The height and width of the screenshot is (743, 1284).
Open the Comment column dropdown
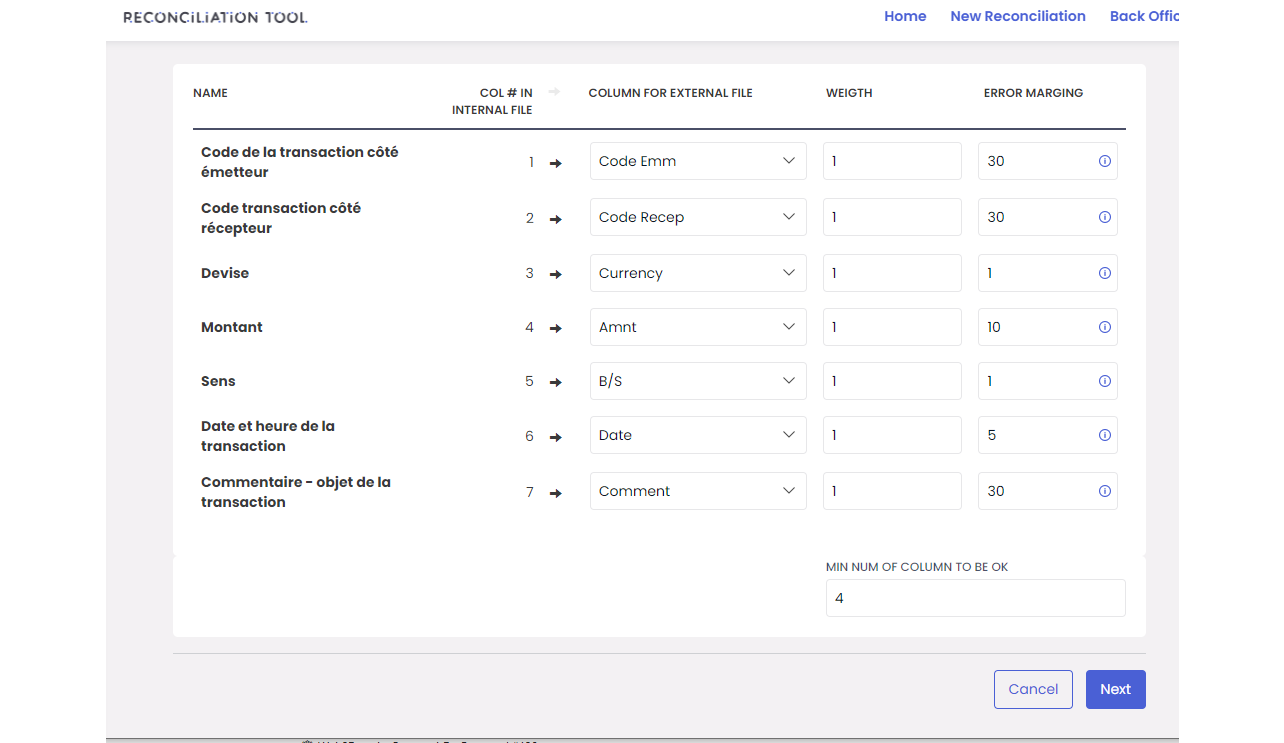tap(697, 491)
